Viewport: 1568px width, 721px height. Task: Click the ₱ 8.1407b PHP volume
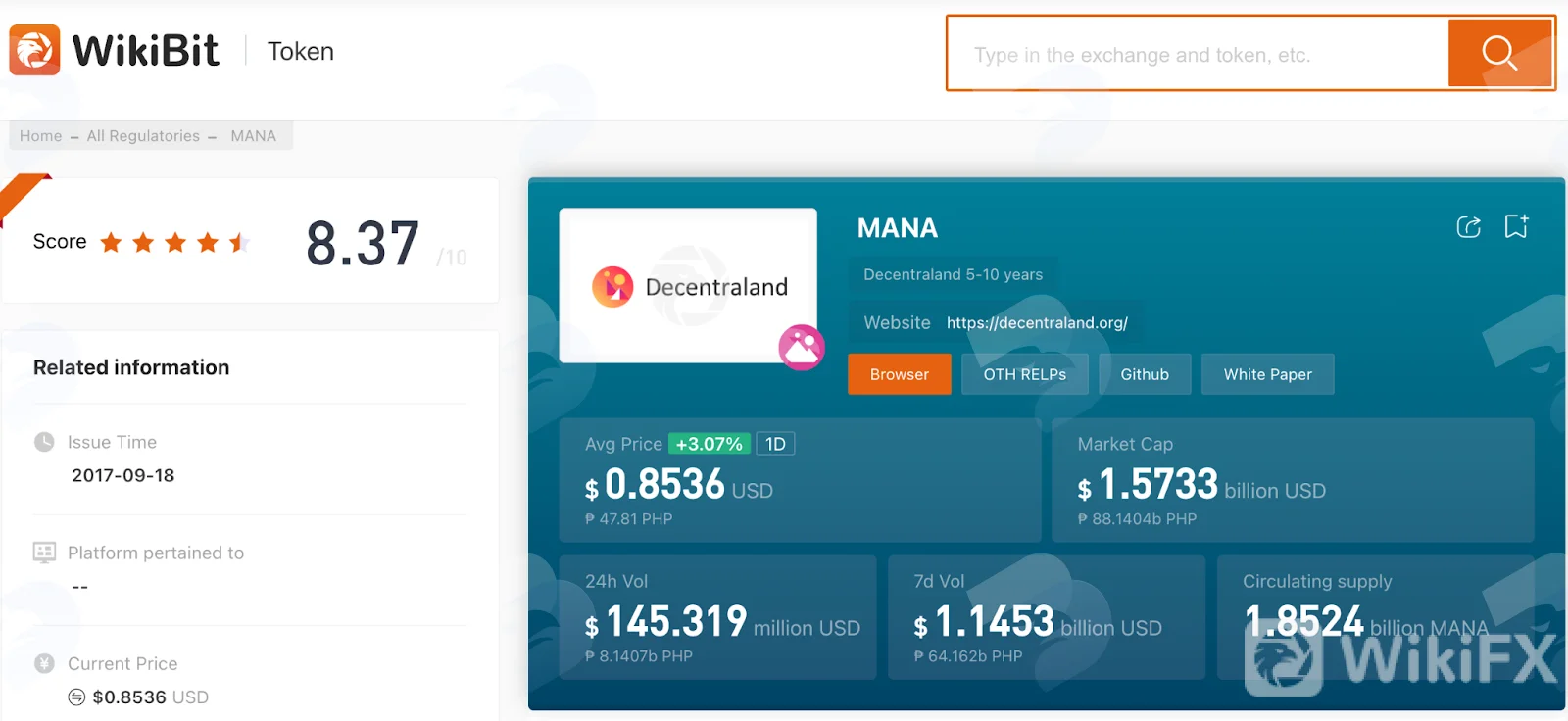click(x=639, y=656)
